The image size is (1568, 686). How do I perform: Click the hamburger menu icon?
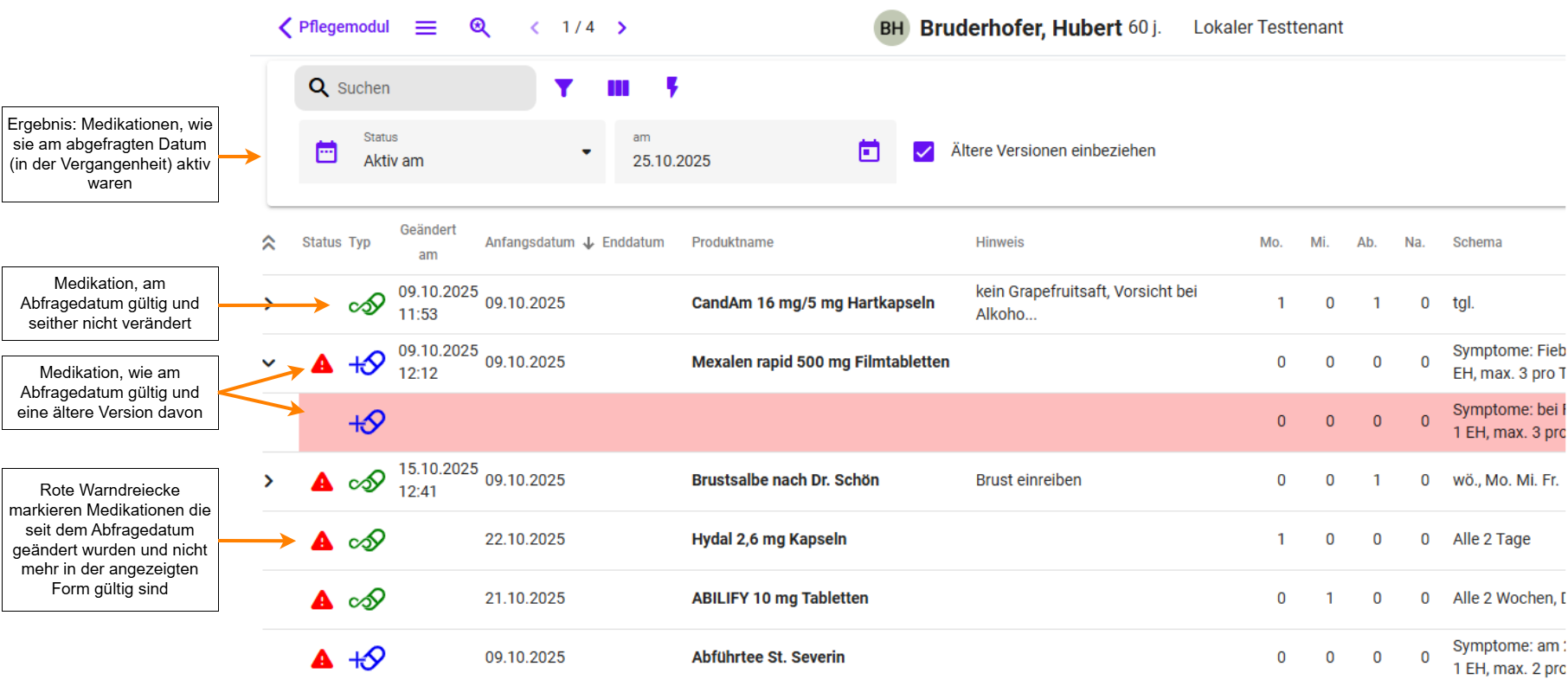coord(425,28)
